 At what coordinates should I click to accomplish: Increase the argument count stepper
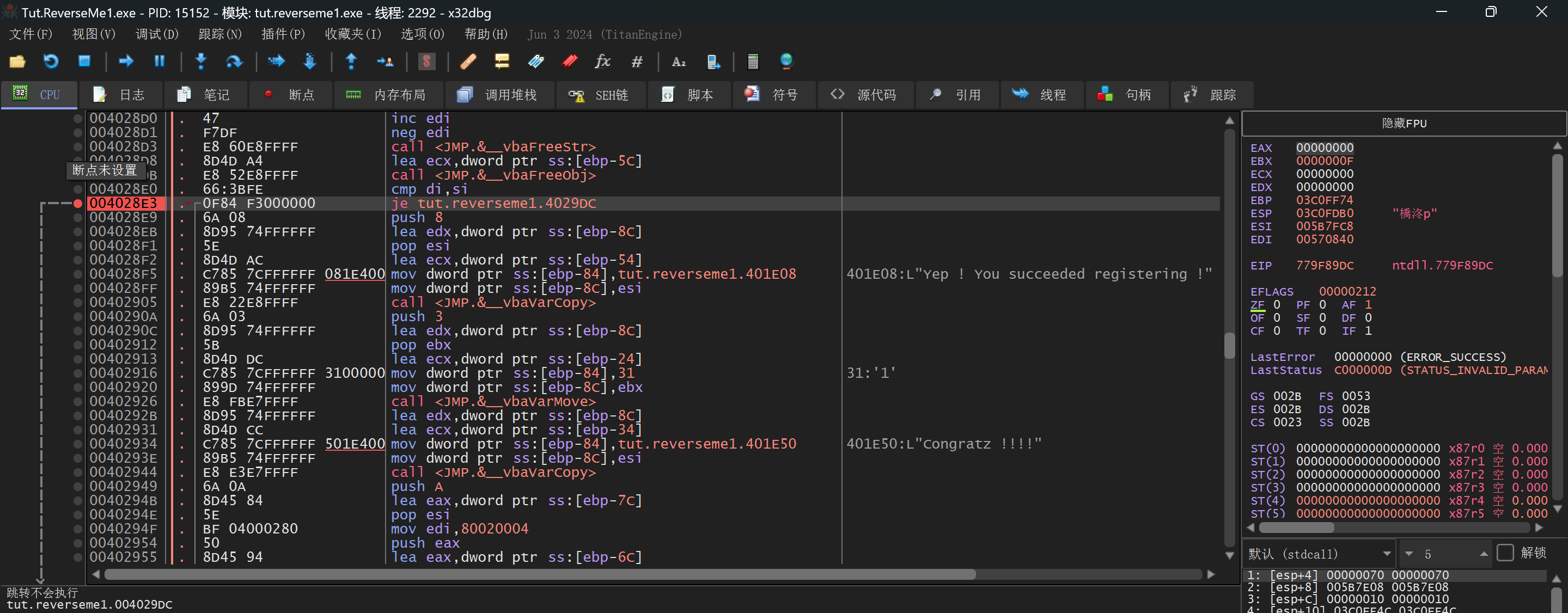click(1484, 553)
